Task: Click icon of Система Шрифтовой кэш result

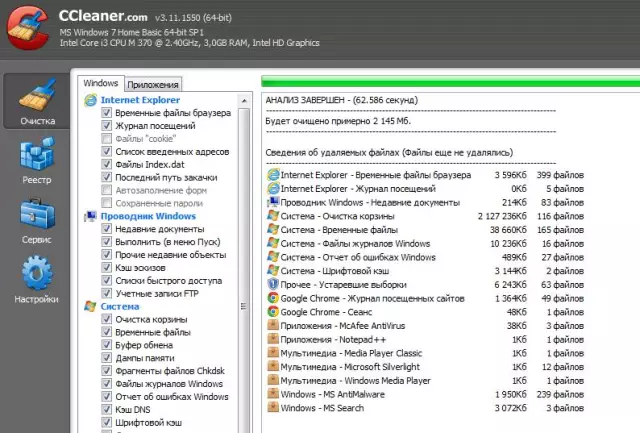Action: (x=273, y=271)
